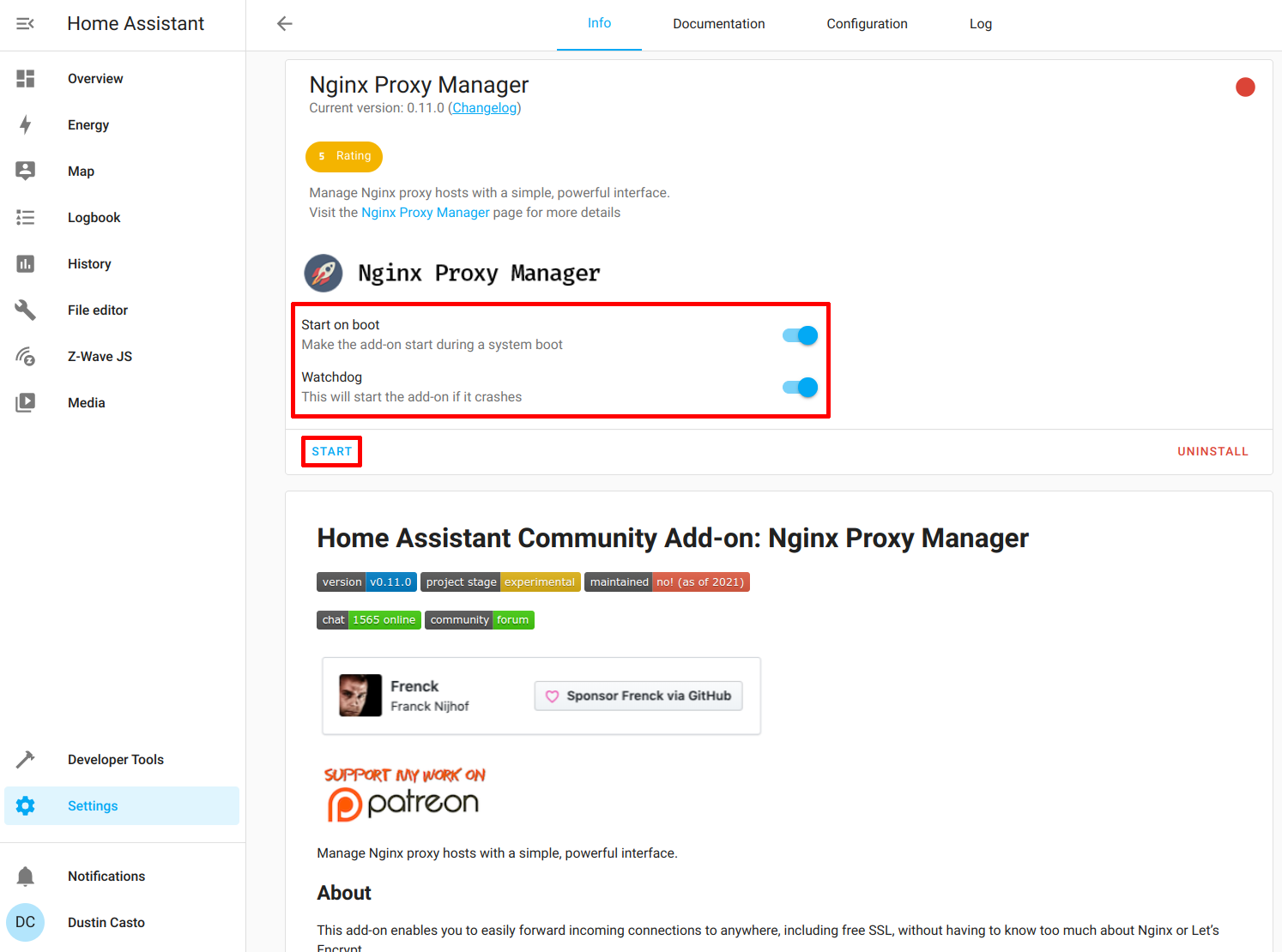Click the community forum badge
The width and height of the screenshot is (1282, 952).
(x=480, y=620)
